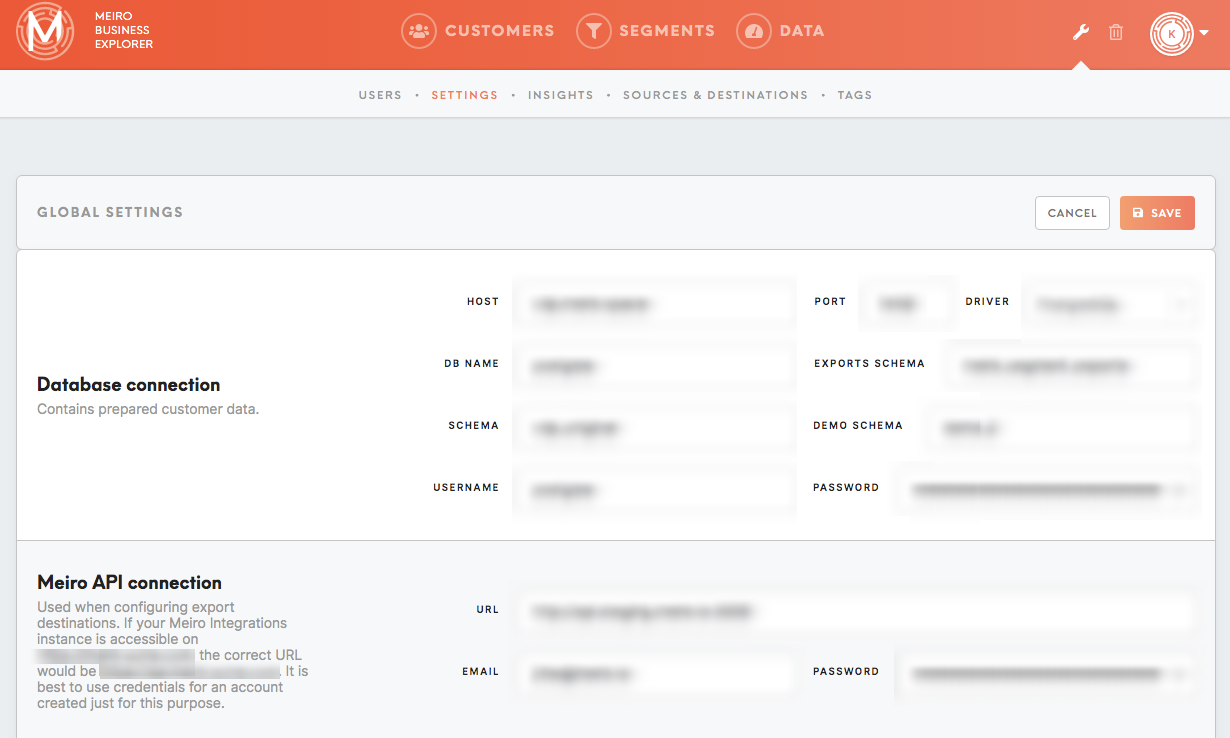Focus the DB Name field
The height and width of the screenshot is (738, 1230).
pyautogui.click(x=655, y=364)
